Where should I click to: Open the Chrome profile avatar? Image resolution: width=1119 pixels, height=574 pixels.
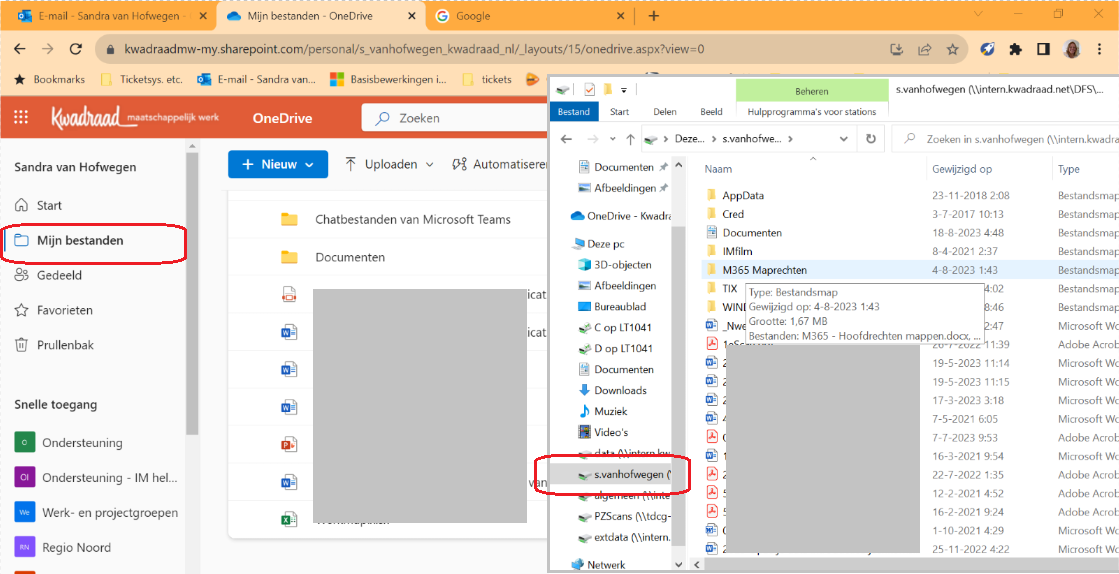(1070, 49)
